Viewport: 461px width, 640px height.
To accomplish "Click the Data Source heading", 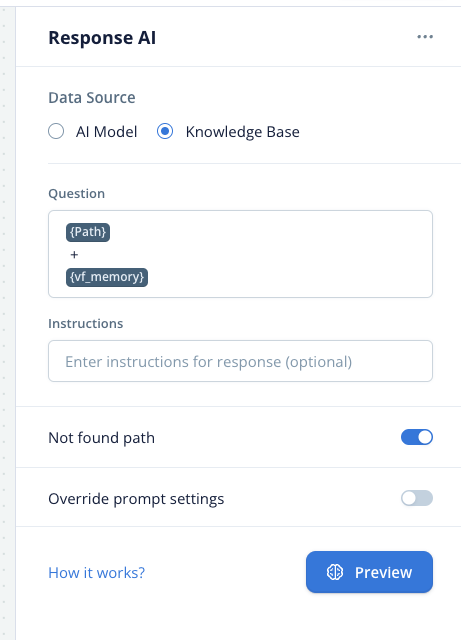I will (92, 98).
